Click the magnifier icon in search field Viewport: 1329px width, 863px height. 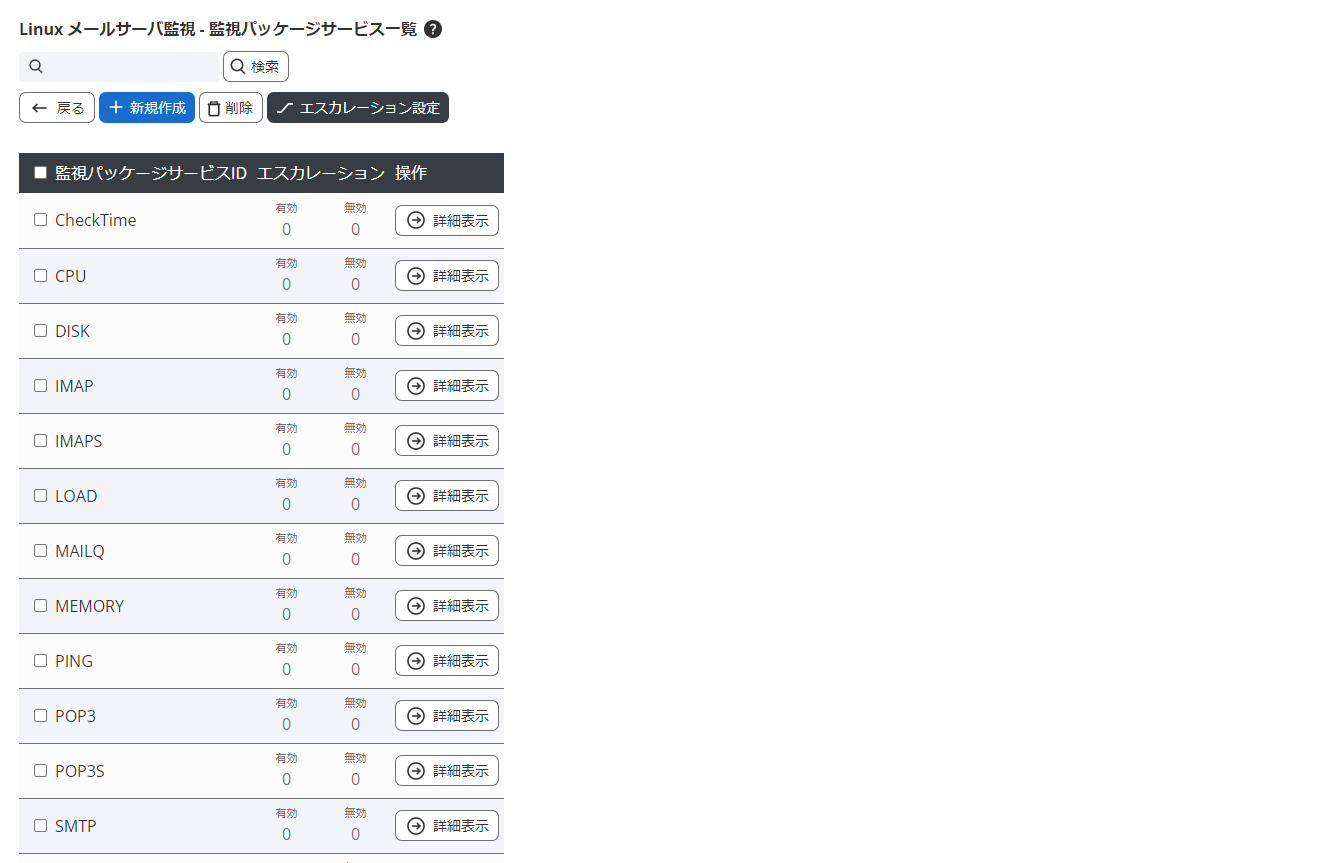pos(36,67)
